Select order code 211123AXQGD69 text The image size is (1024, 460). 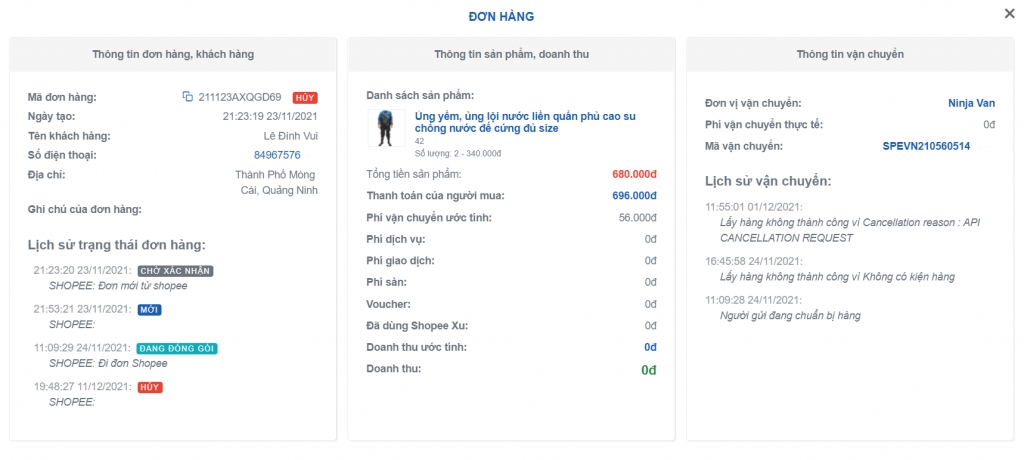pyautogui.click(x=240, y=97)
